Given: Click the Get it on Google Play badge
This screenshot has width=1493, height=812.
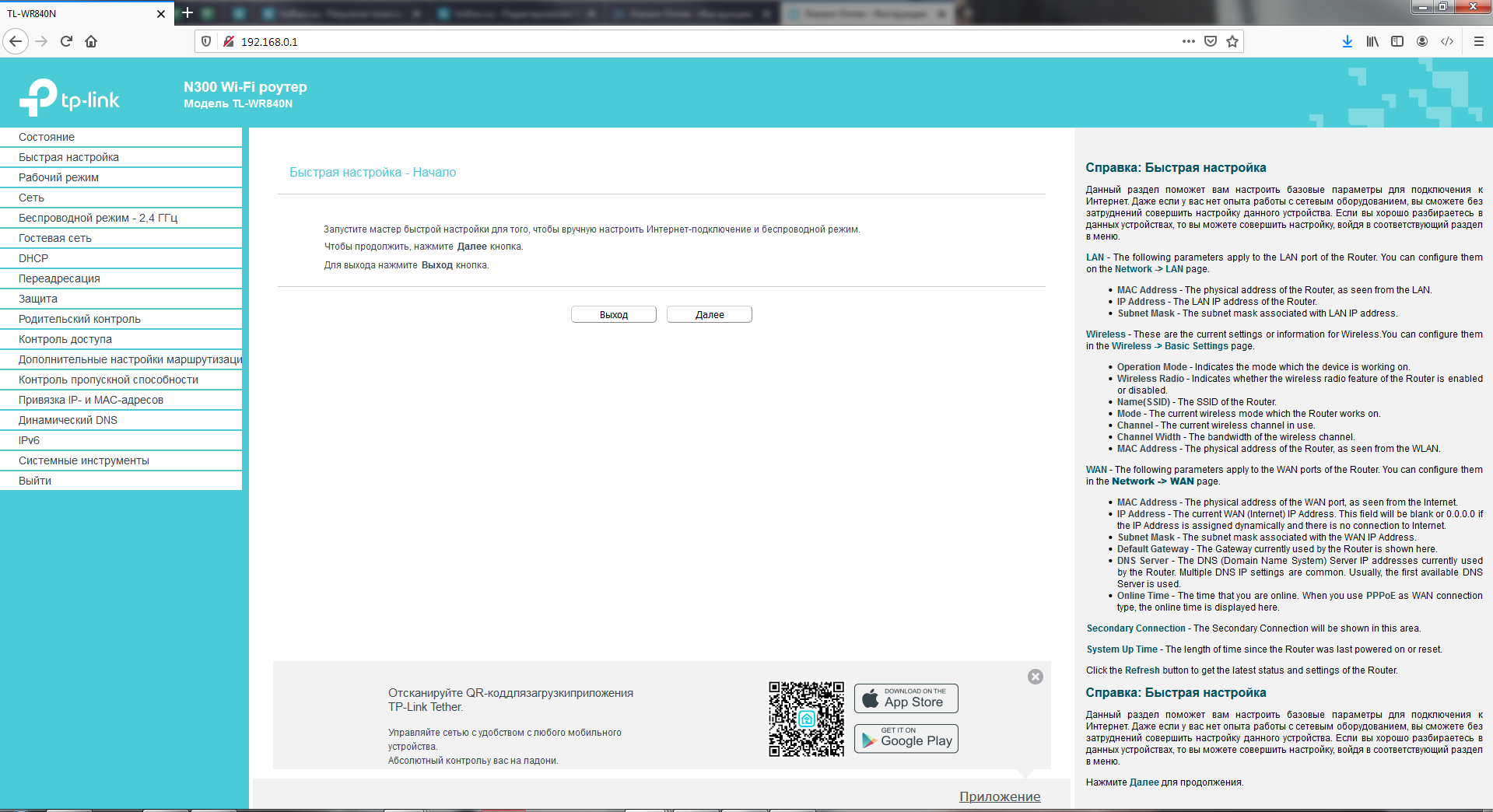Looking at the screenshot, I should click(x=906, y=738).
